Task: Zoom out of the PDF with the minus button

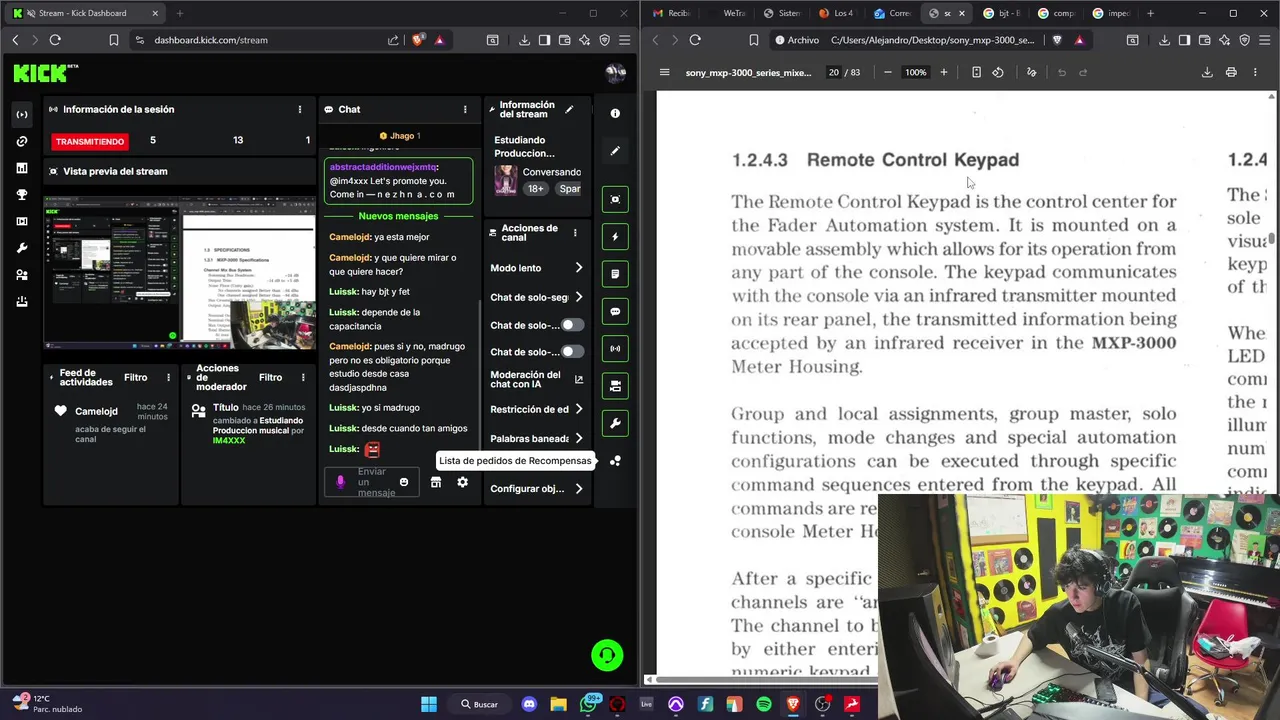Action: coord(887,72)
